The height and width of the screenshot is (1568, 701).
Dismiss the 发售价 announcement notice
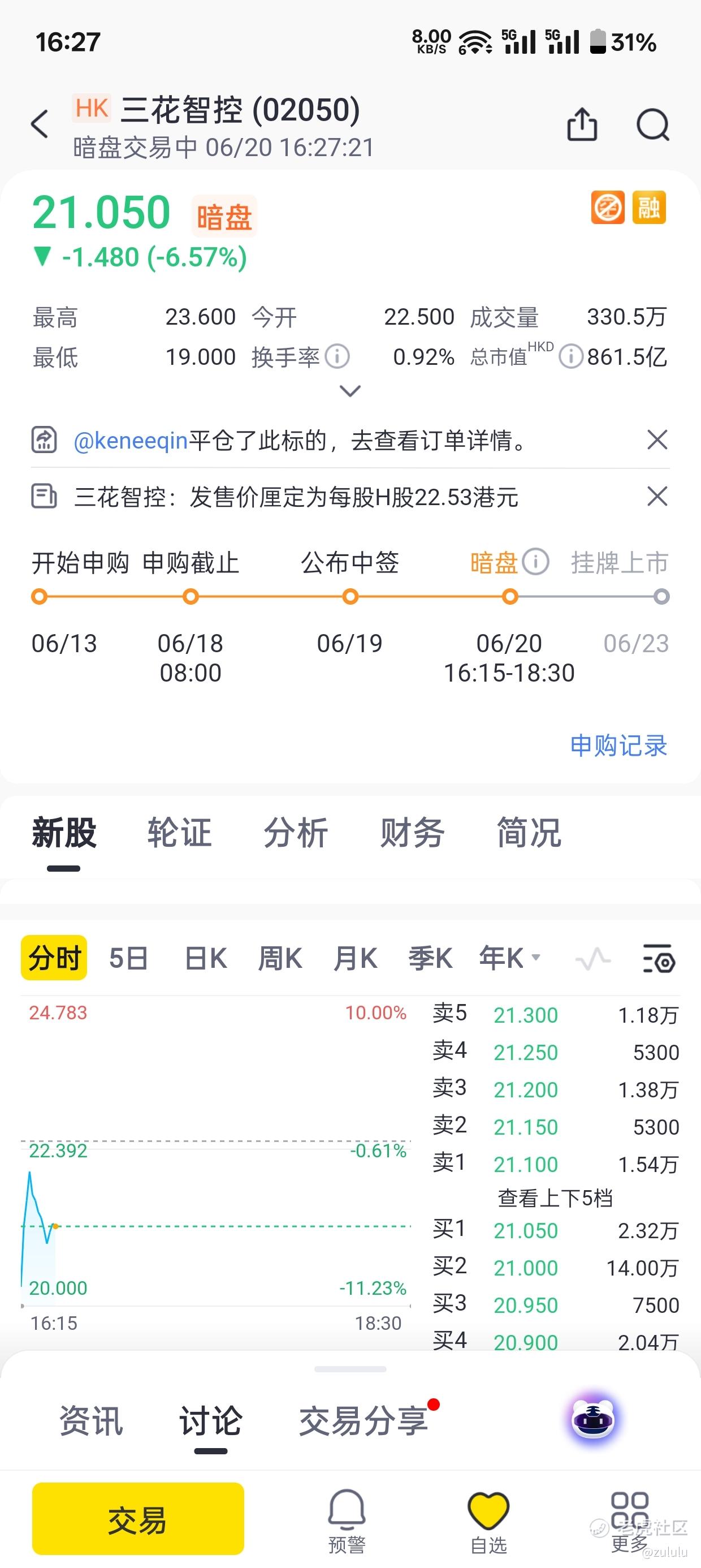(657, 496)
